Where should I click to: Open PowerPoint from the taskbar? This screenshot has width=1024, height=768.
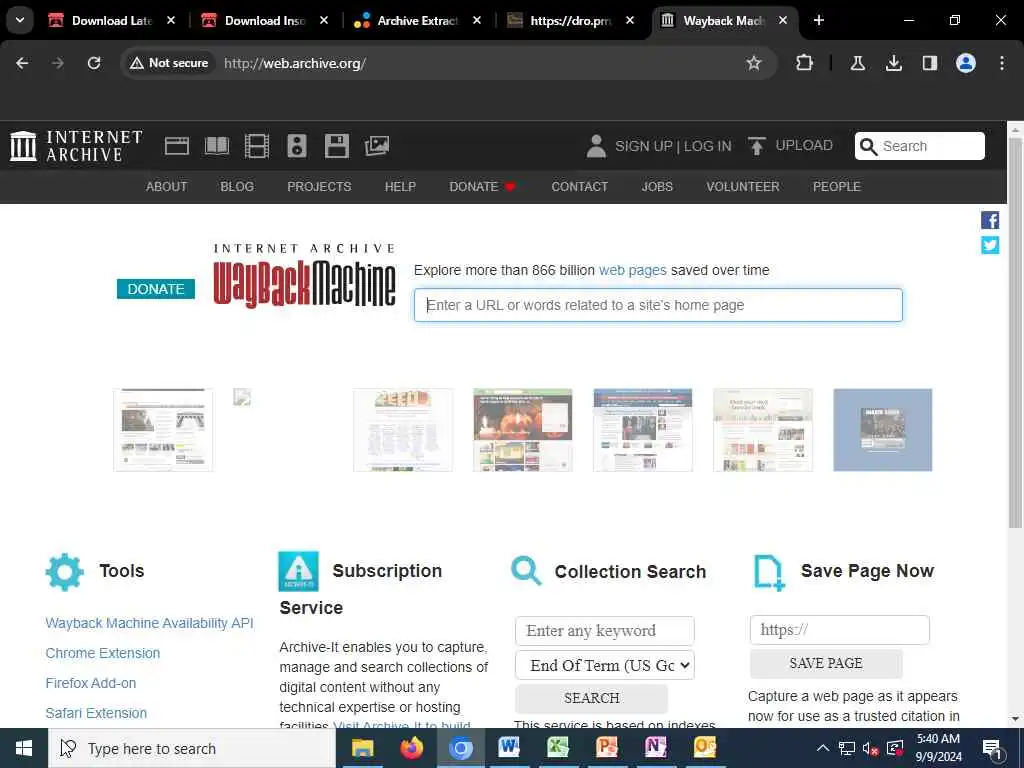(607, 748)
